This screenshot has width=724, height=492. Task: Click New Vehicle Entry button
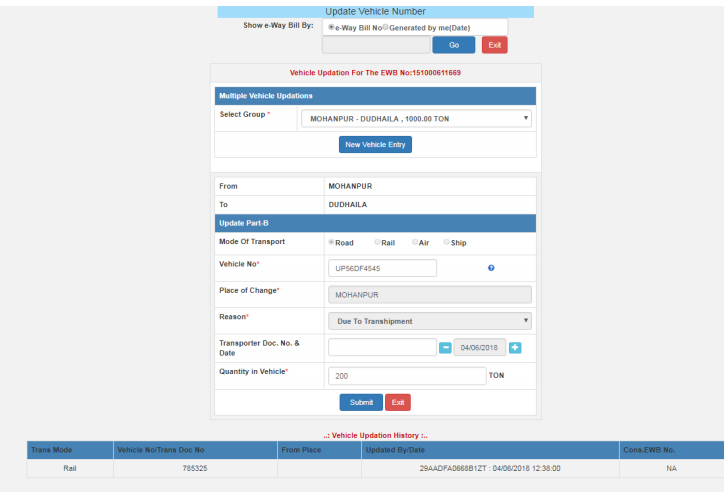(x=375, y=145)
